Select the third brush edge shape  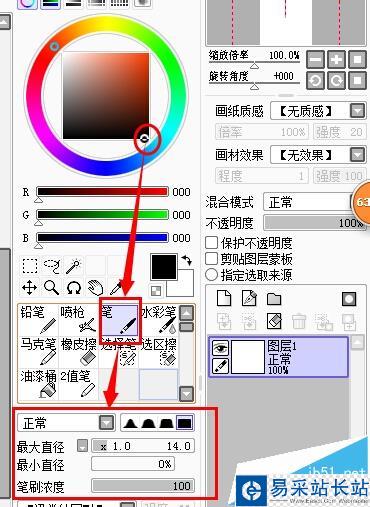(166, 423)
